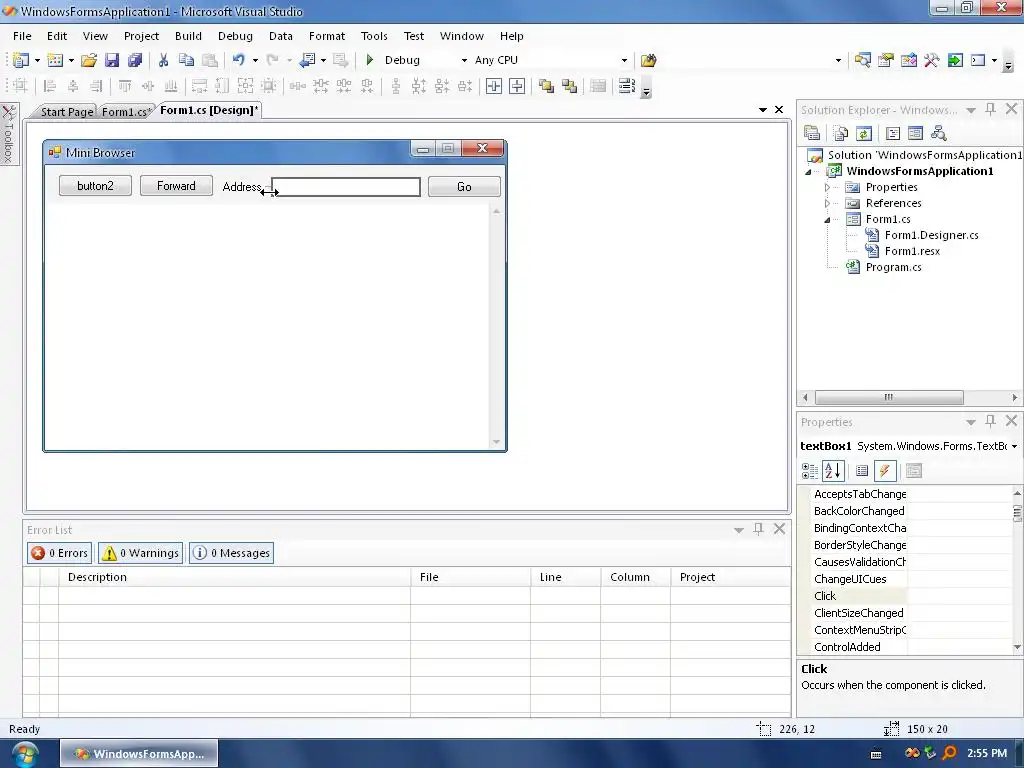Click View Code icon in Solution Explorer
This screenshot has width=1024, height=768.
point(893,134)
